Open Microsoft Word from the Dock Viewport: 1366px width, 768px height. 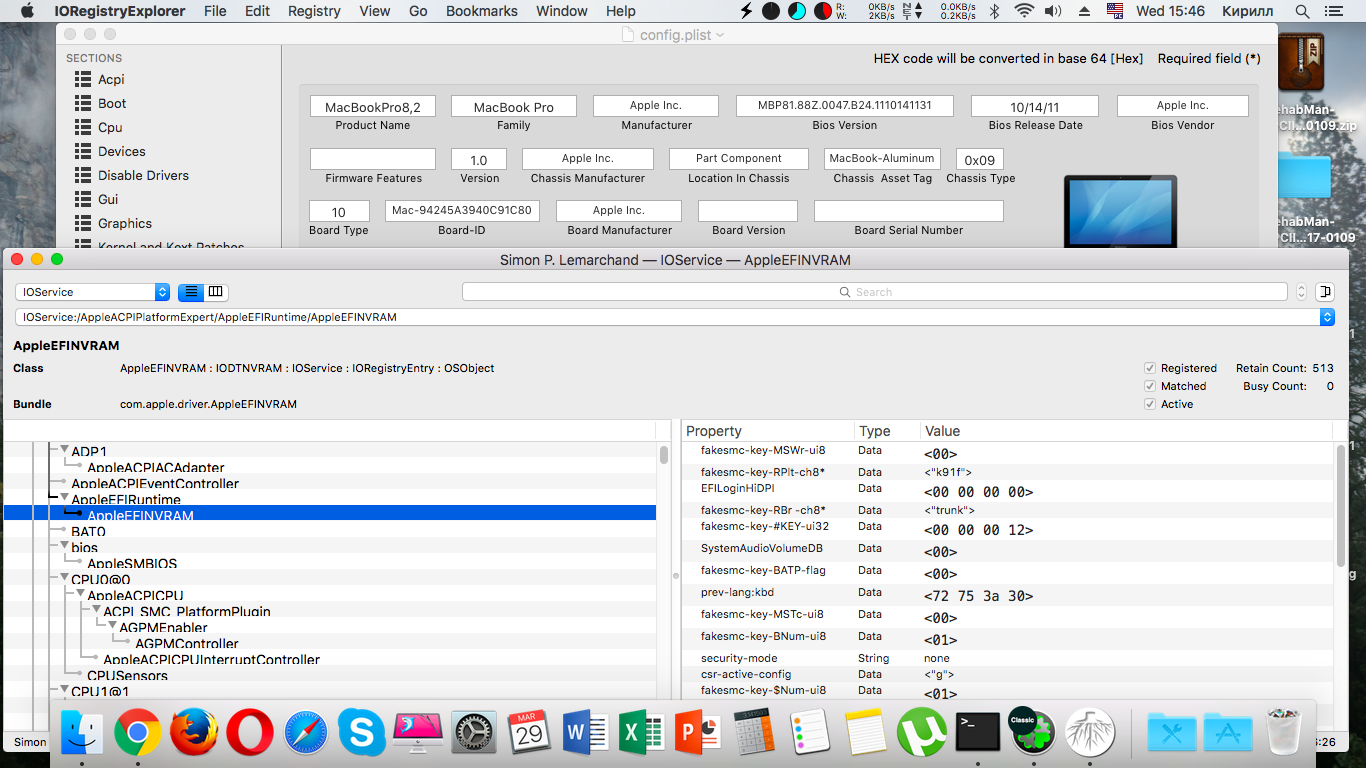pos(586,733)
